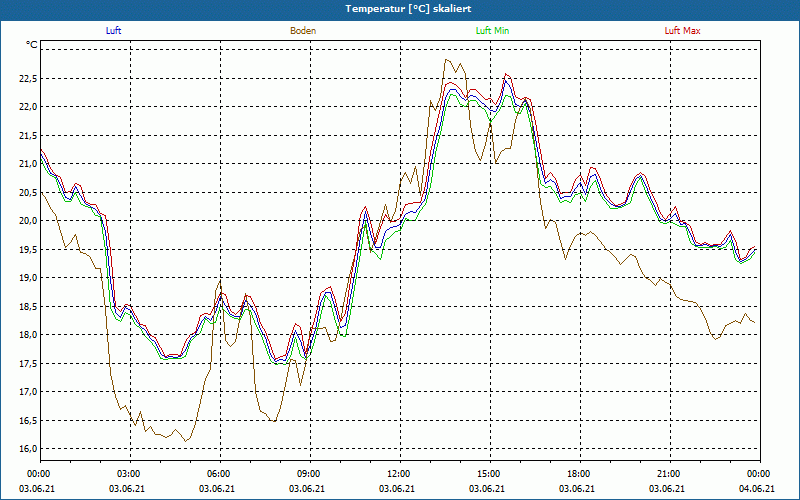Screen dimensions: 800x500
Task: Click the 16,5 y-axis value
Action: click(x=28, y=420)
